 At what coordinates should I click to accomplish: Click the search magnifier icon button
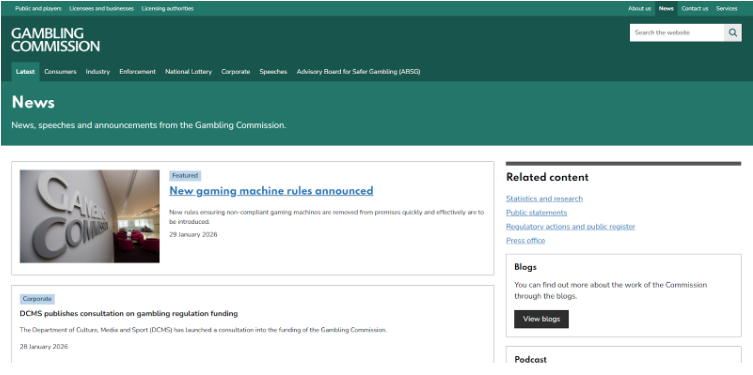[733, 33]
